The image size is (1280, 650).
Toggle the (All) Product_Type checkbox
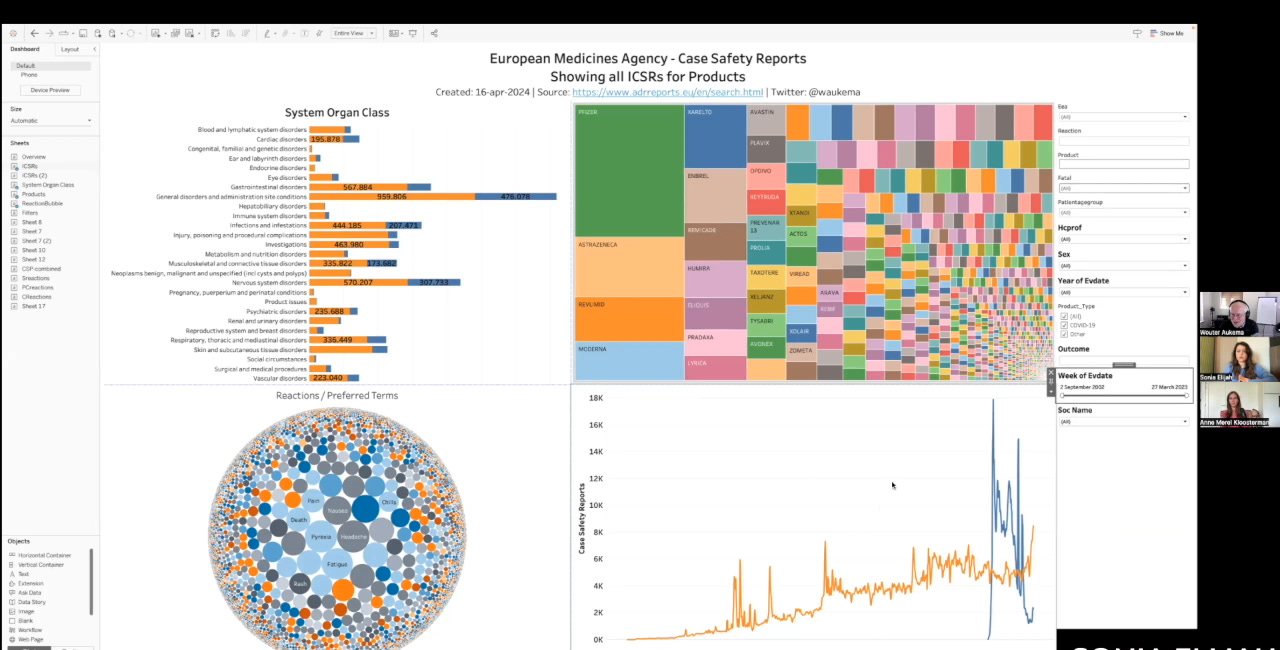[x=1064, y=316]
